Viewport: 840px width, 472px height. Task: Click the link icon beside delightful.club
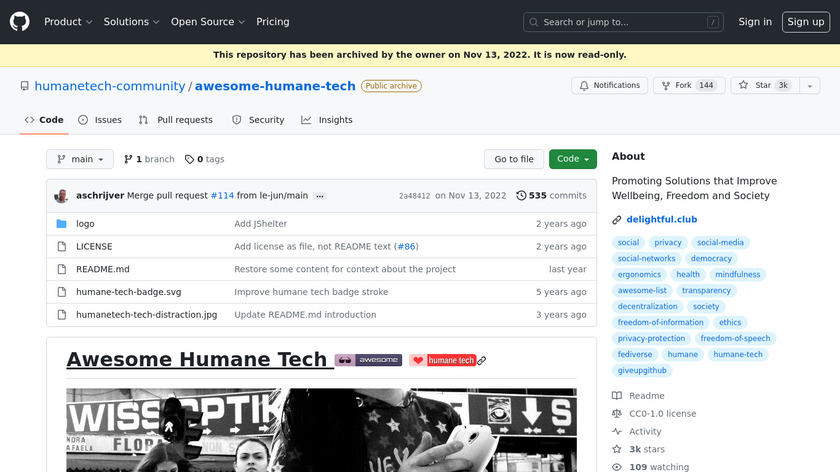pyautogui.click(x=617, y=220)
